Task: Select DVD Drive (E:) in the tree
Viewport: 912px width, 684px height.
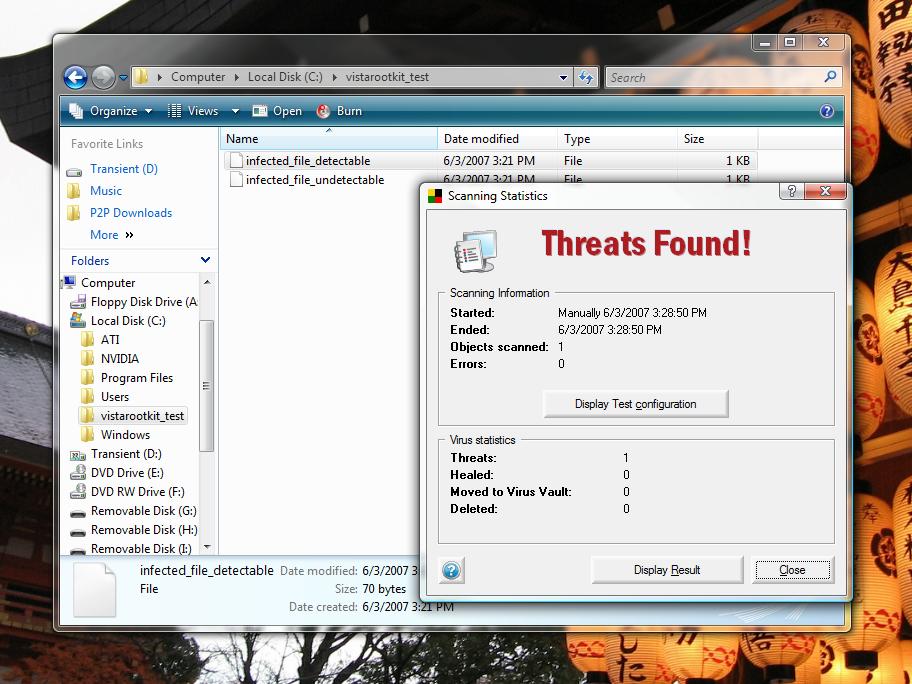Action: 127,473
